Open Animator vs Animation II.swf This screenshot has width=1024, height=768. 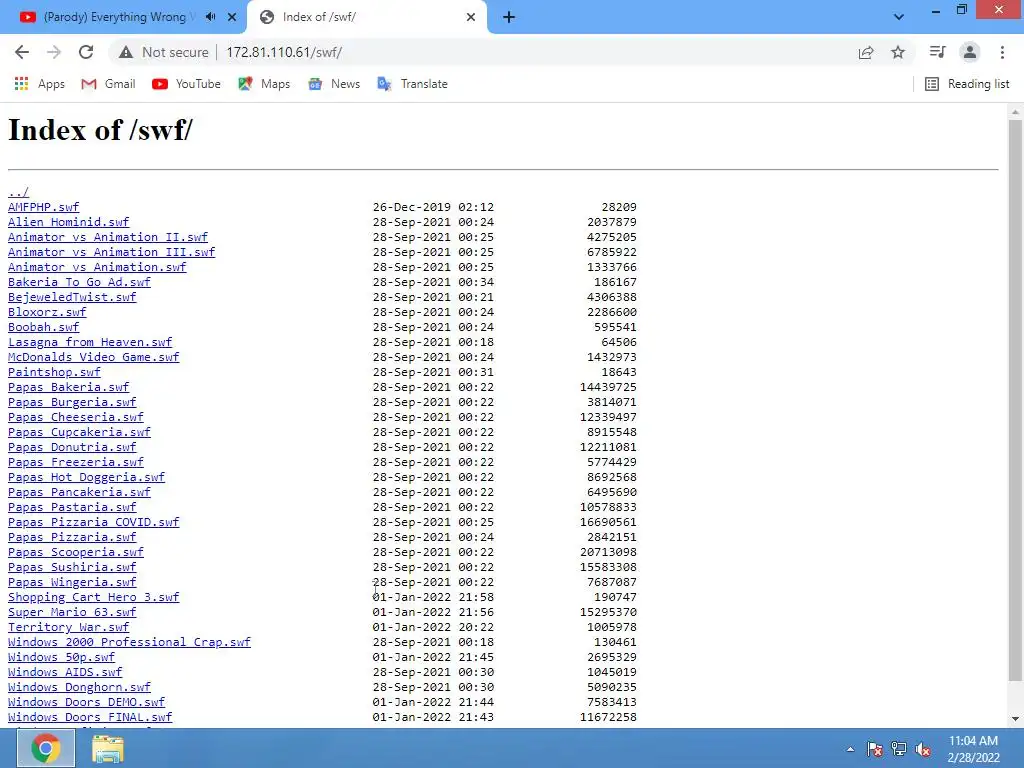pos(108,237)
